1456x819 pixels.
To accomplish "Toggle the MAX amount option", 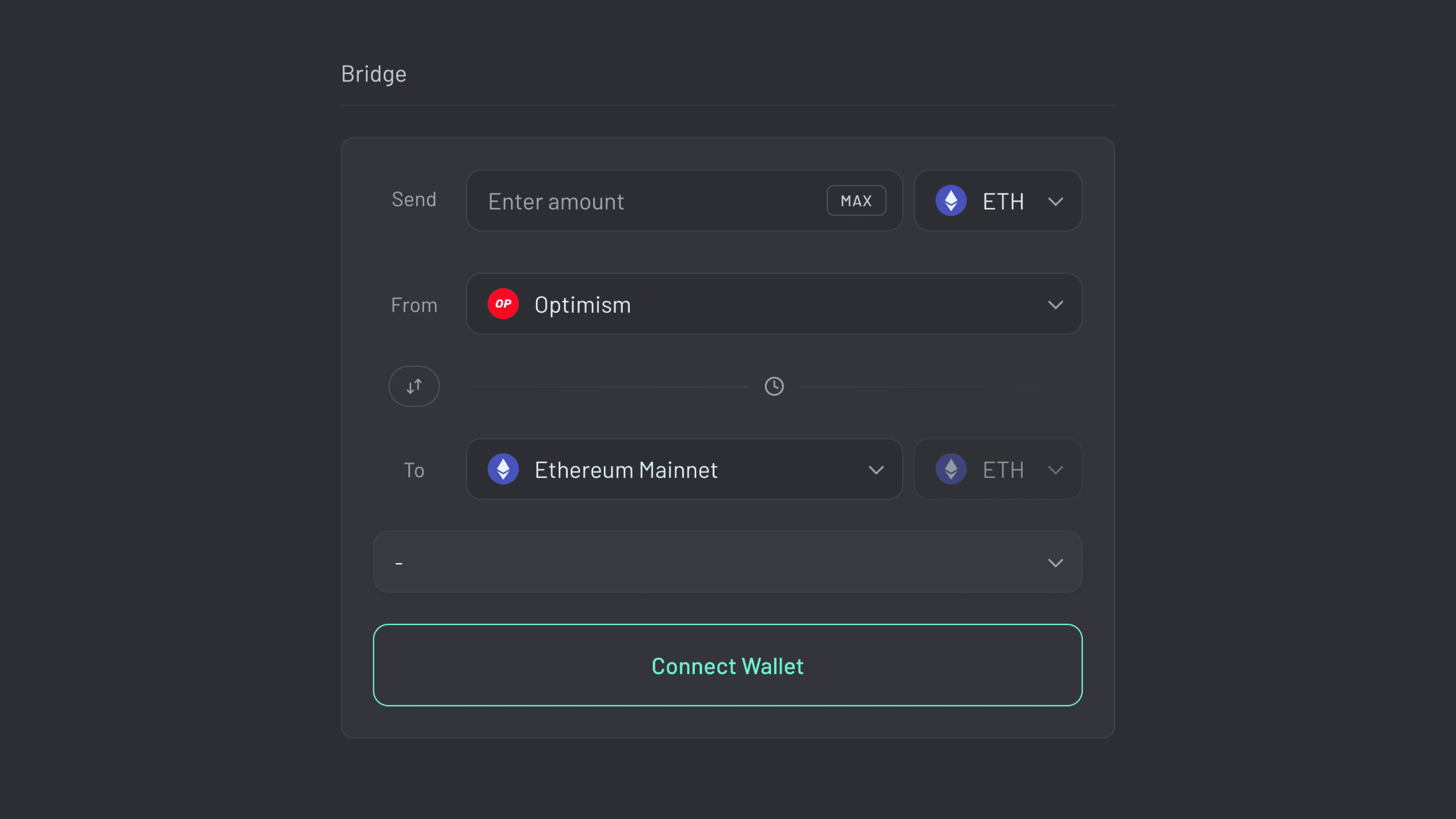I will 856,200.
